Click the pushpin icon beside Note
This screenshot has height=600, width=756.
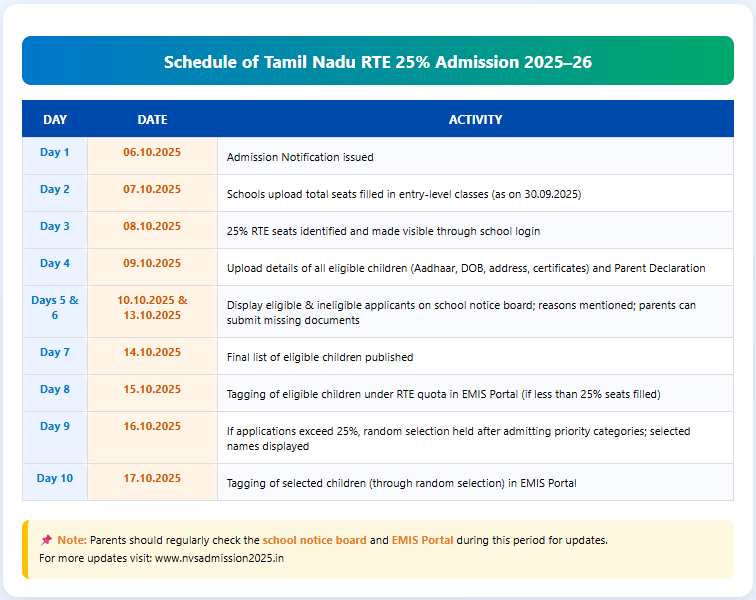[x=46, y=540]
